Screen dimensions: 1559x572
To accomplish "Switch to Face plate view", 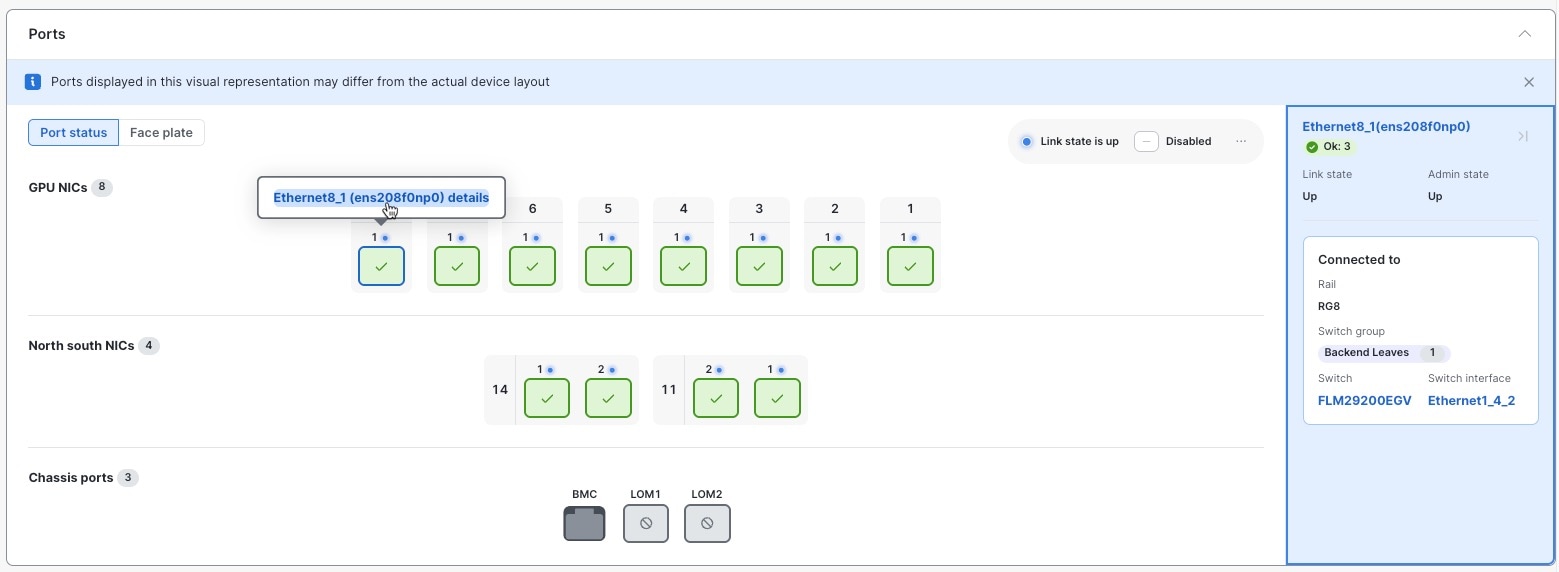I will (161, 133).
